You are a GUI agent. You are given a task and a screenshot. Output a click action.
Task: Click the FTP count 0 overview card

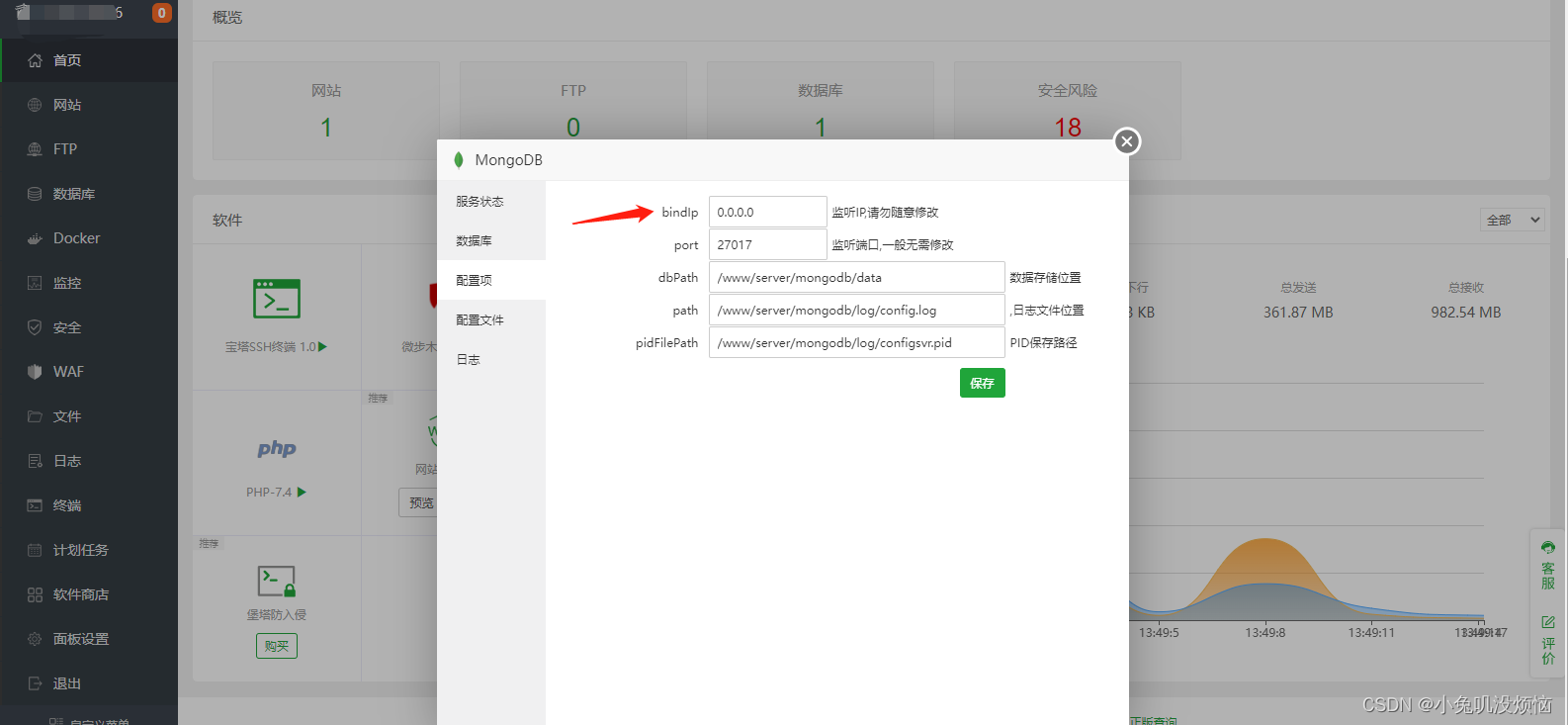click(573, 111)
